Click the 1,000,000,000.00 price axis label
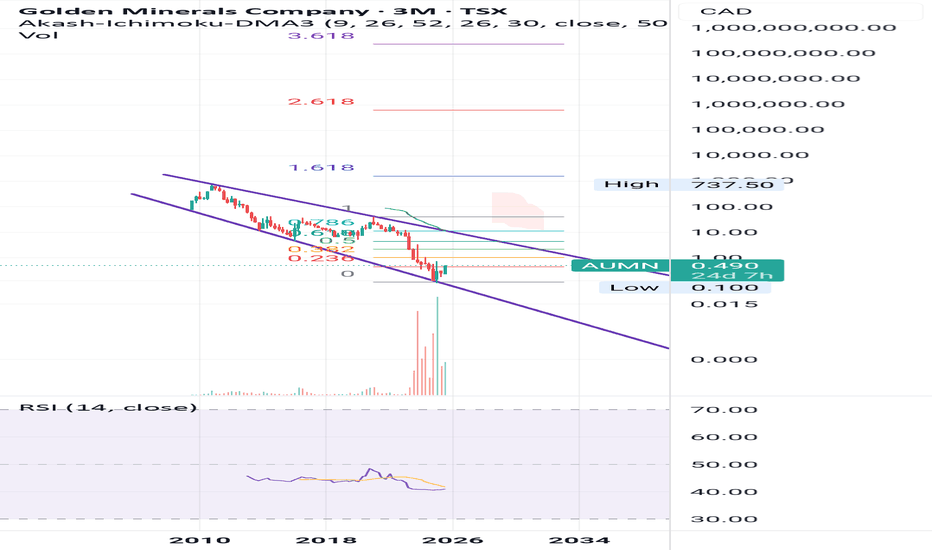 pos(794,28)
